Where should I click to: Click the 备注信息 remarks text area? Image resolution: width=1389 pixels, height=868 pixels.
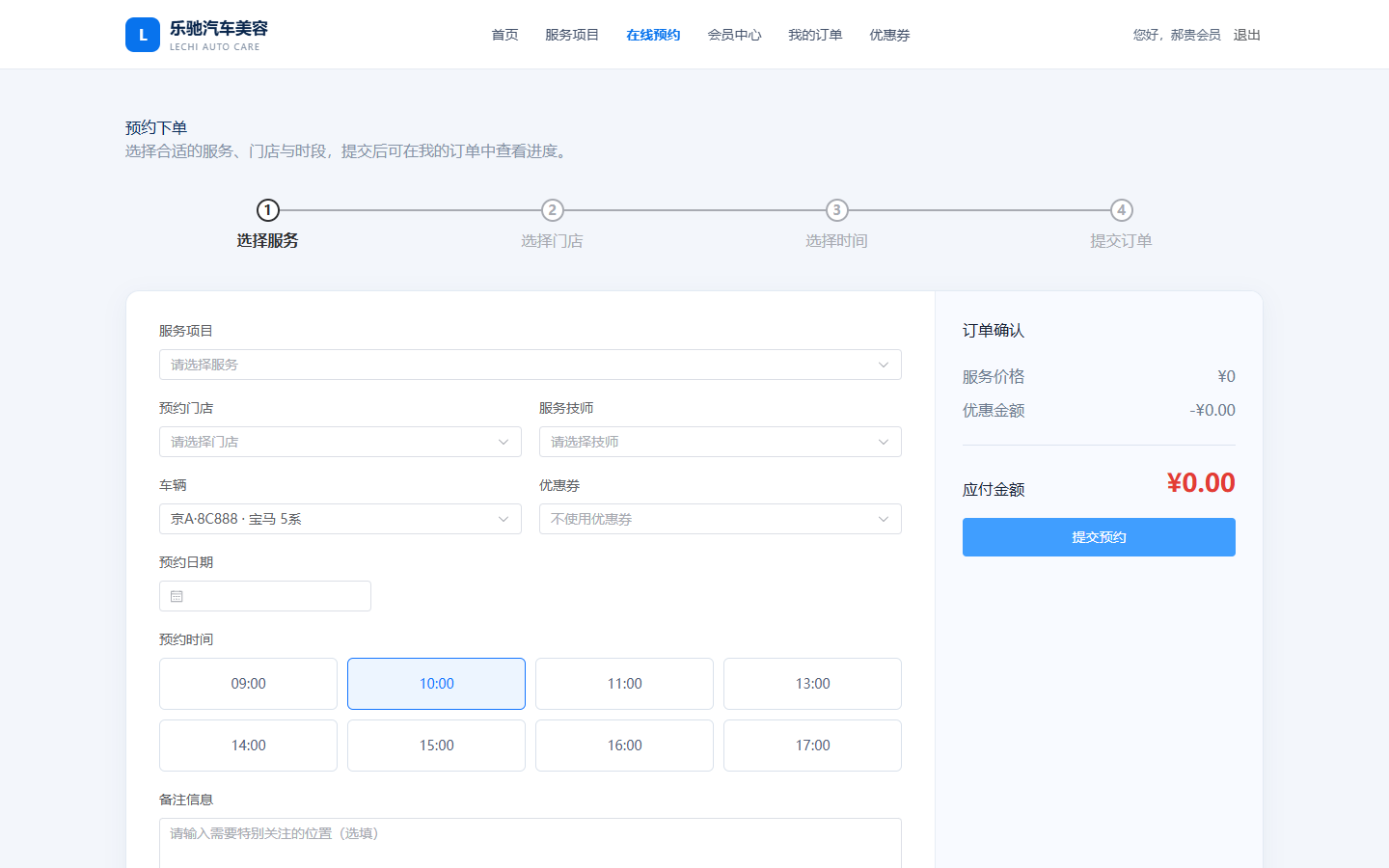click(x=531, y=843)
